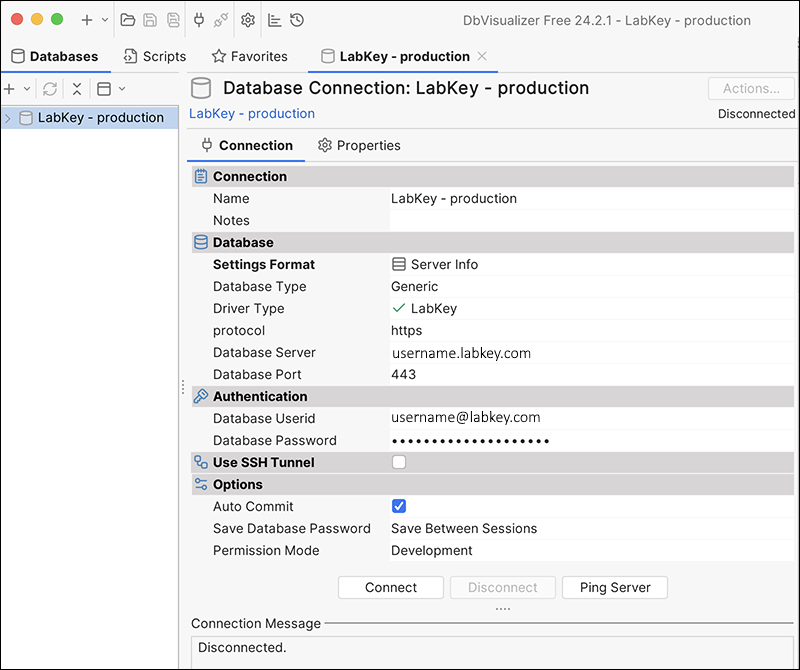Click the Connection section header icon
The image size is (800, 670).
pos(201,176)
